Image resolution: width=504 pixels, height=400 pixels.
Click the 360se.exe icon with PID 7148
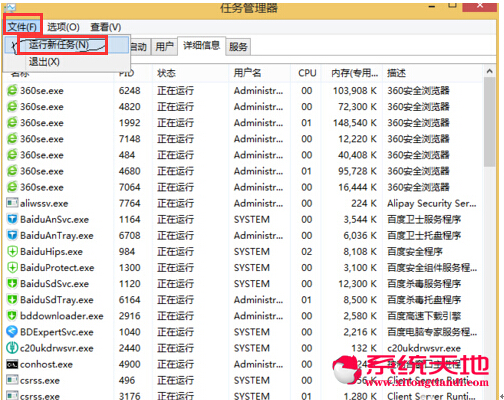coord(12,138)
